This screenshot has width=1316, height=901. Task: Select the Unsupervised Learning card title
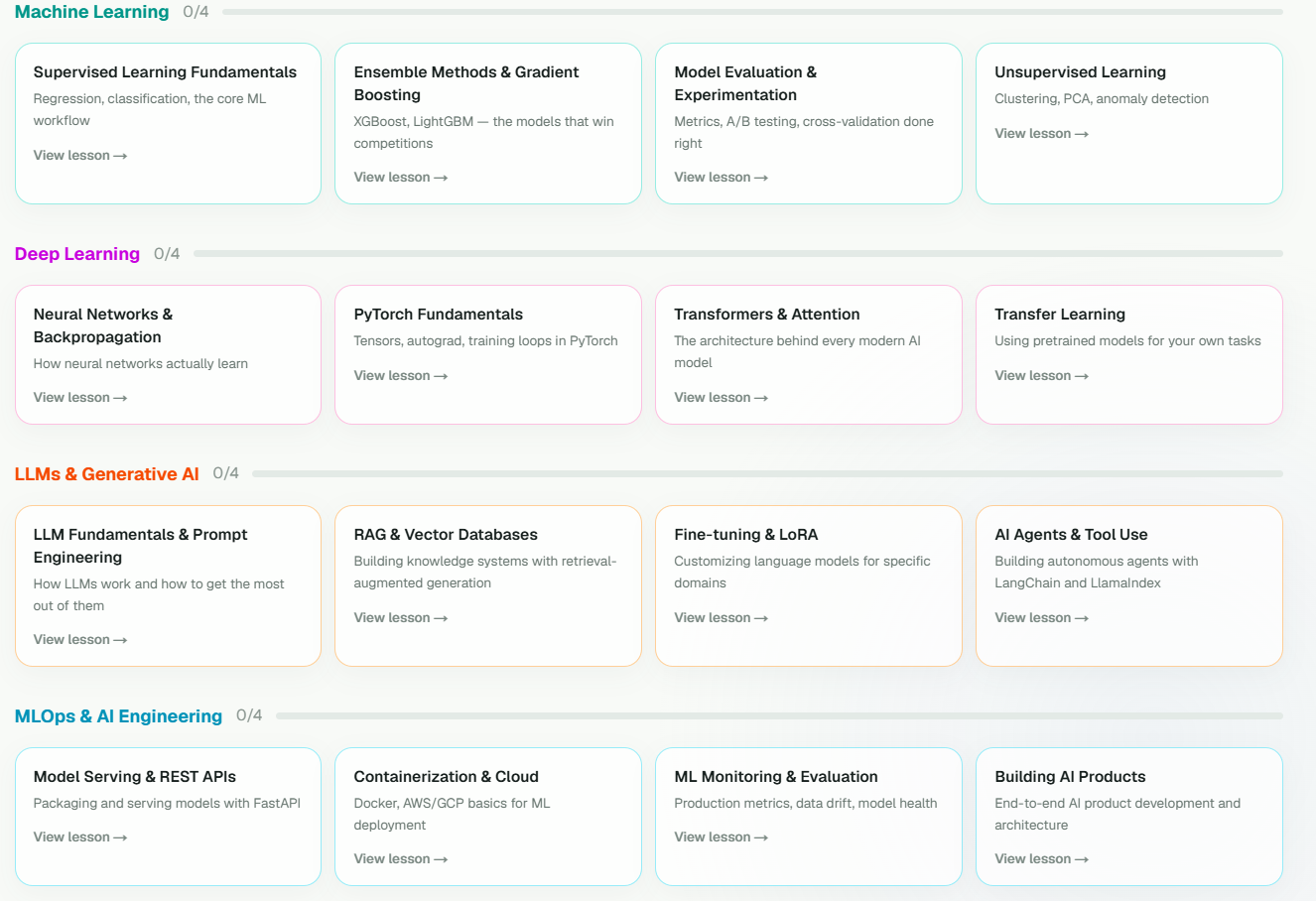(1081, 72)
